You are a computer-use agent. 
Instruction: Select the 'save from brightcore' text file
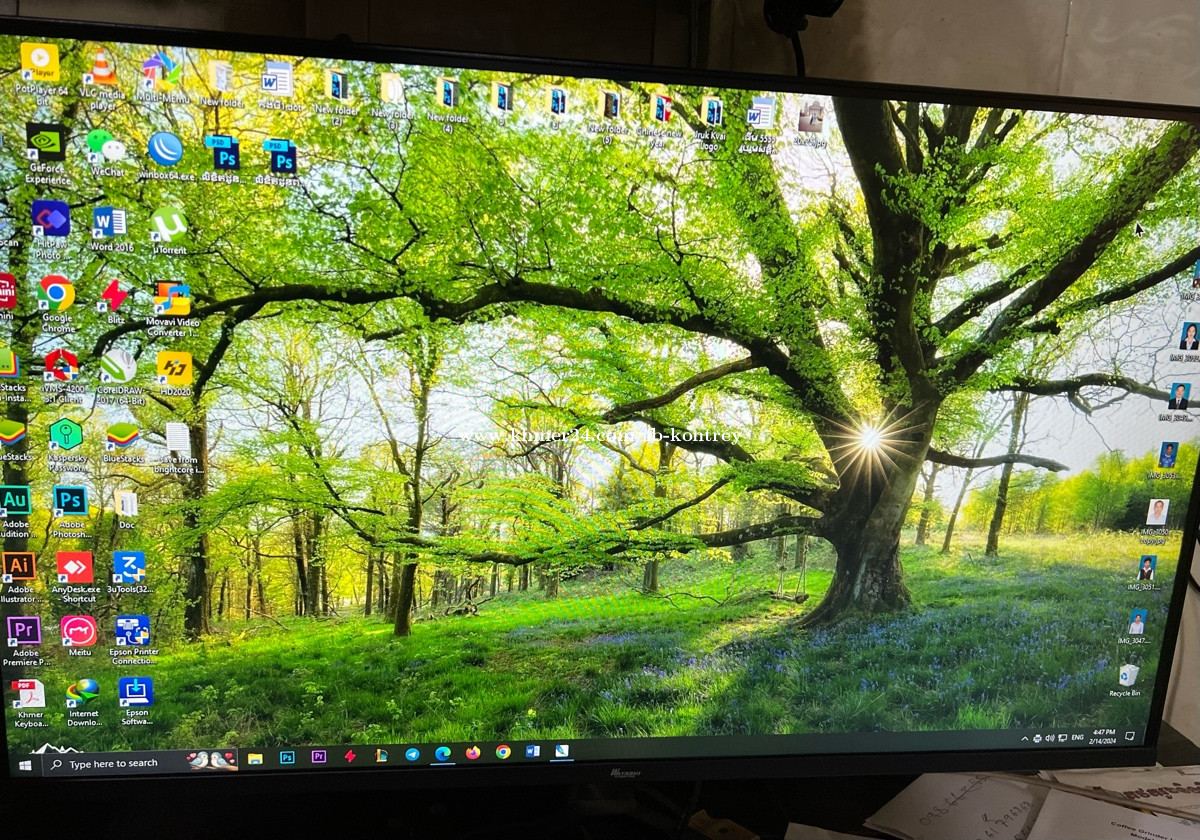coord(178,448)
